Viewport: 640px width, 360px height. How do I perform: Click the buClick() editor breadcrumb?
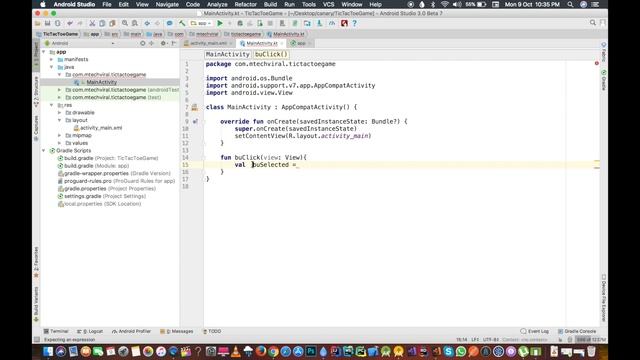(271, 54)
